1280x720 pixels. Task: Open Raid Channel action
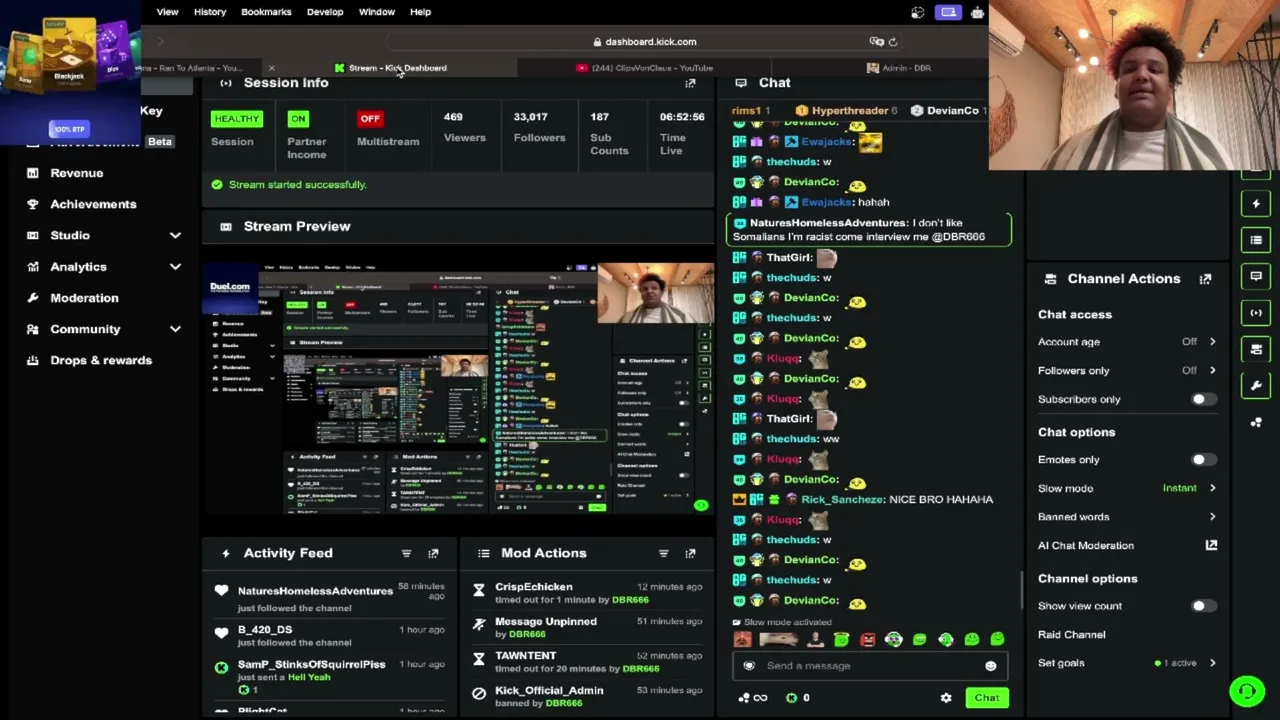[1072, 635]
